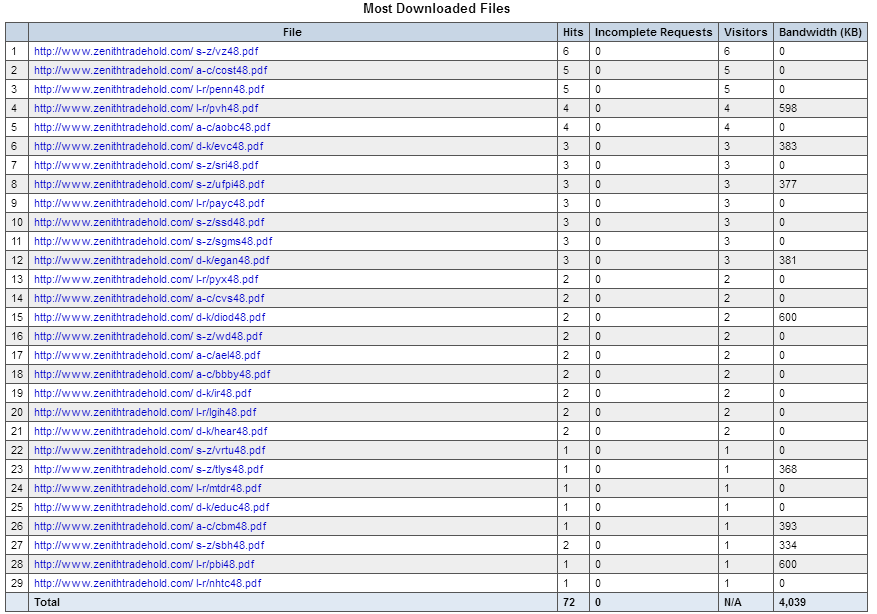Screen dimensions: 877x614
Task: Click the d-k/diod48.pdf link
Action: [150, 318]
